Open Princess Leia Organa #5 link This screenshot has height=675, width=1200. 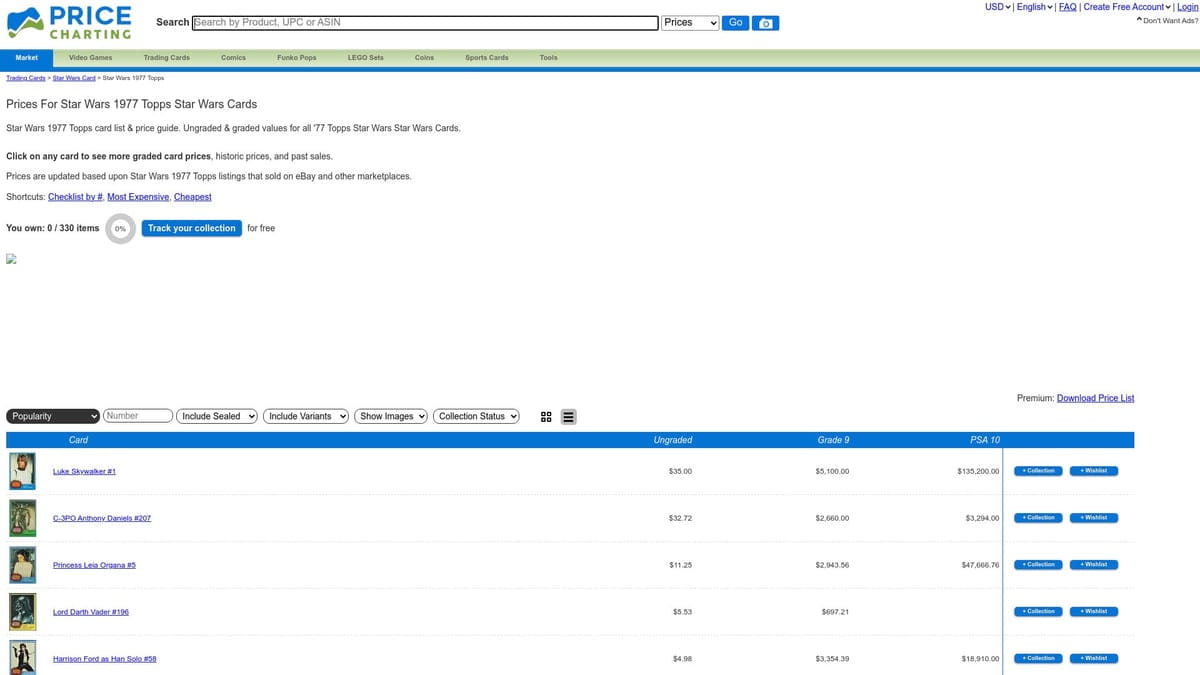pos(94,565)
